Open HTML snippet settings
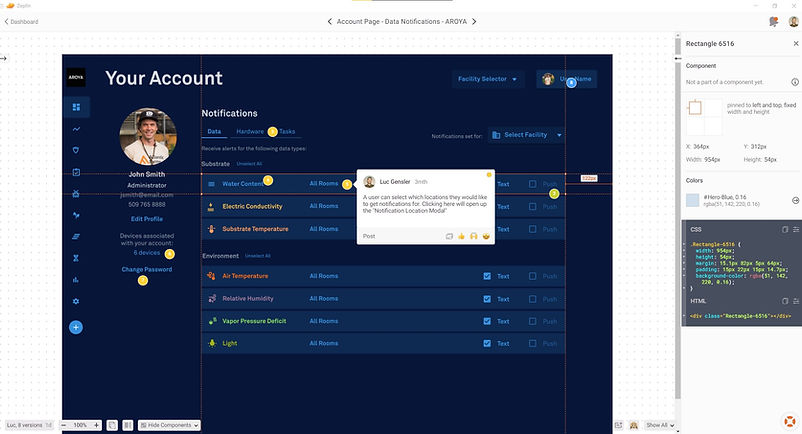This screenshot has height=434, width=802. click(x=796, y=301)
